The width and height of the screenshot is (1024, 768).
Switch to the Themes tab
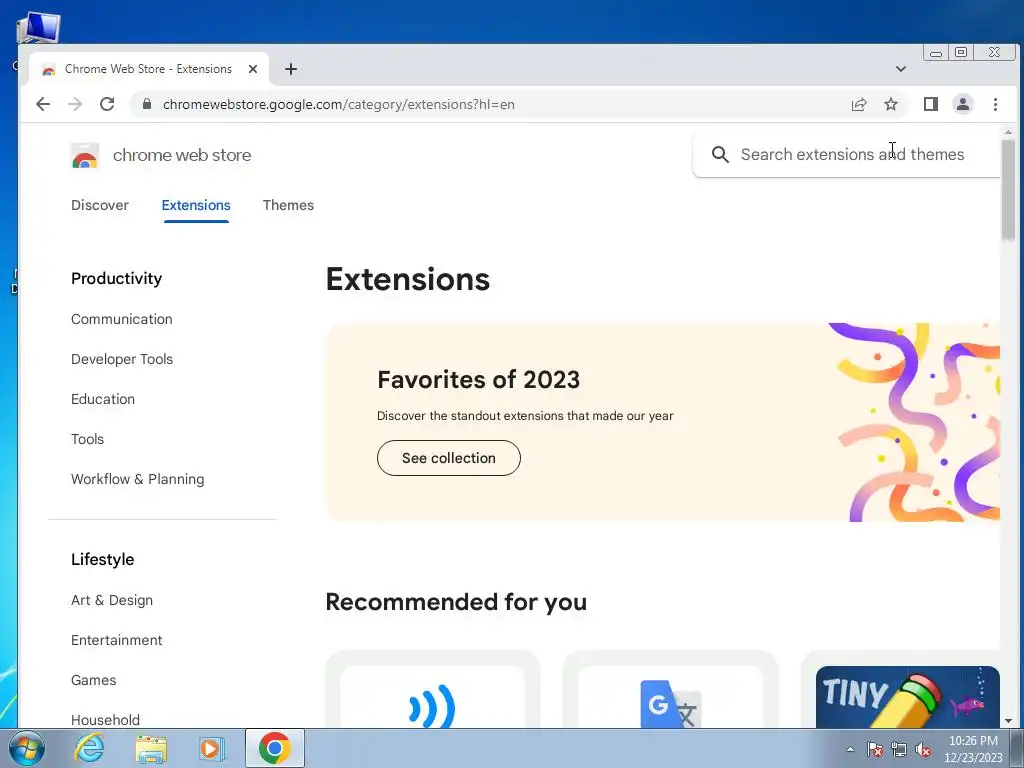(288, 205)
